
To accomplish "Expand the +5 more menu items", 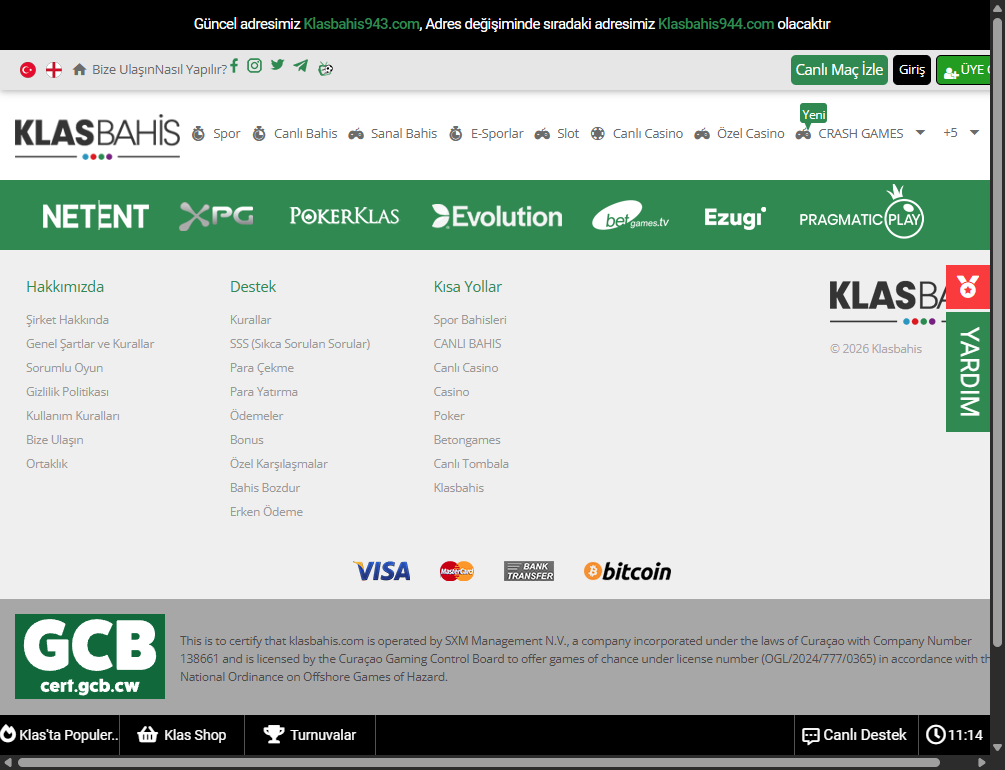I will pyautogui.click(x=961, y=133).
